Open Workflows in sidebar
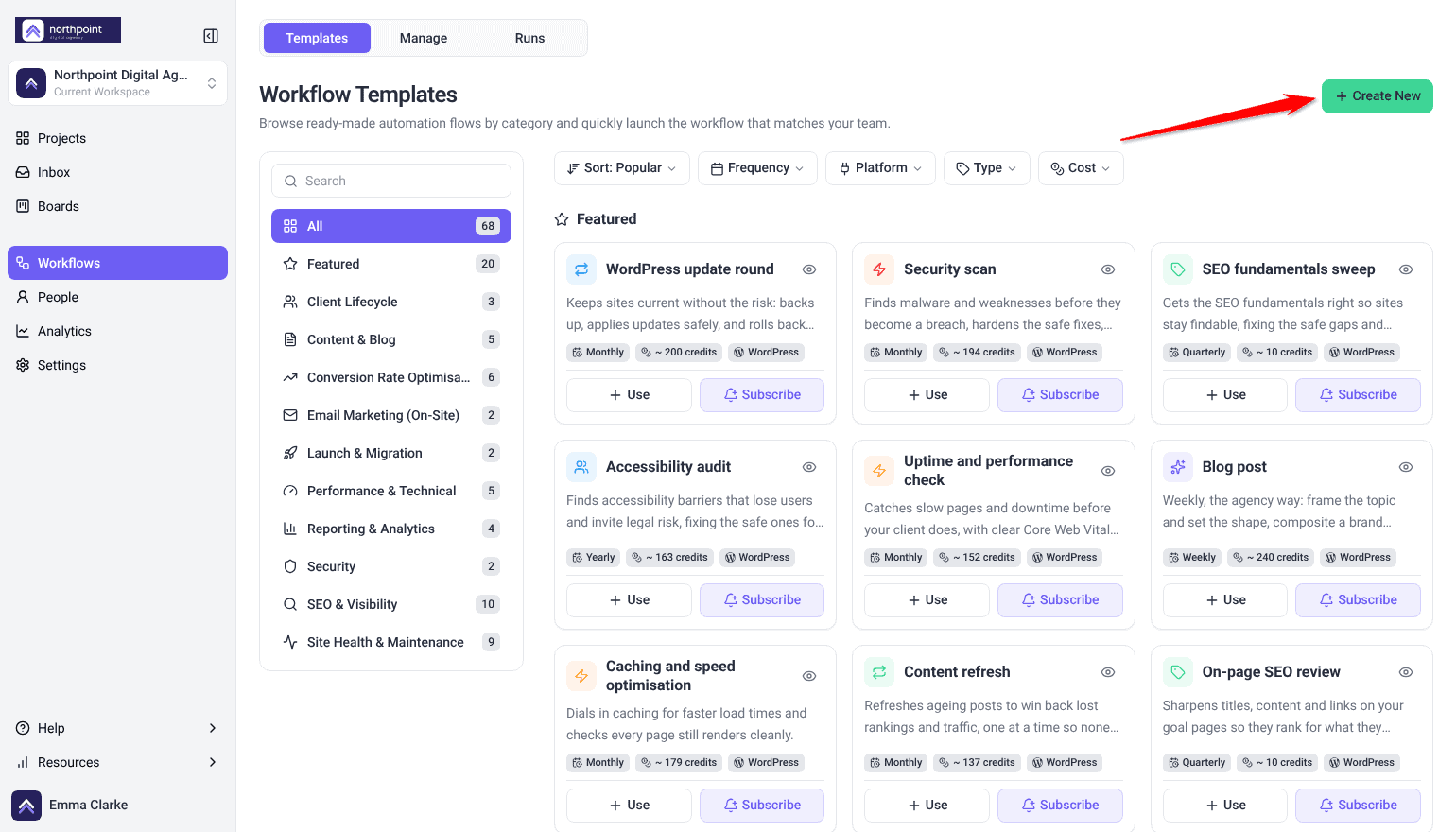This screenshot has height=832, width=1456. coord(117,263)
